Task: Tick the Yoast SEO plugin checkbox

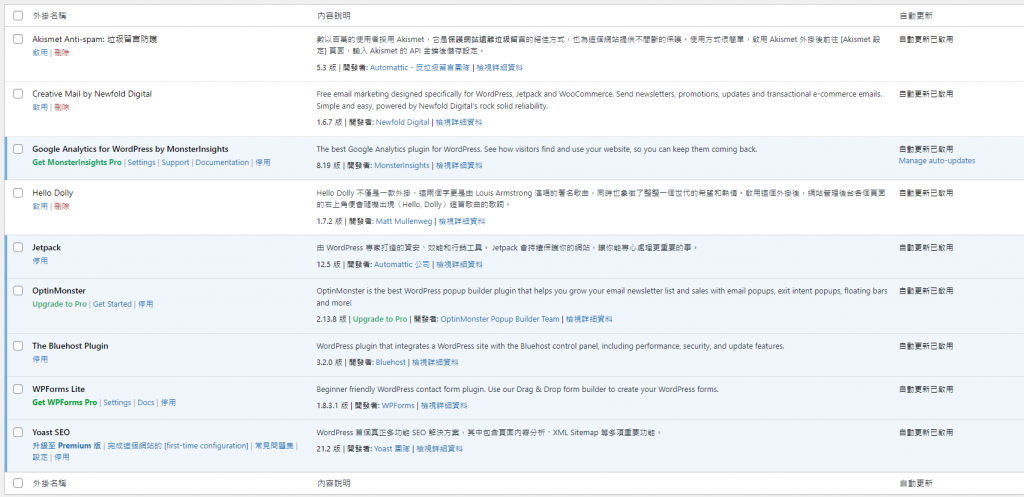Action: (18, 432)
